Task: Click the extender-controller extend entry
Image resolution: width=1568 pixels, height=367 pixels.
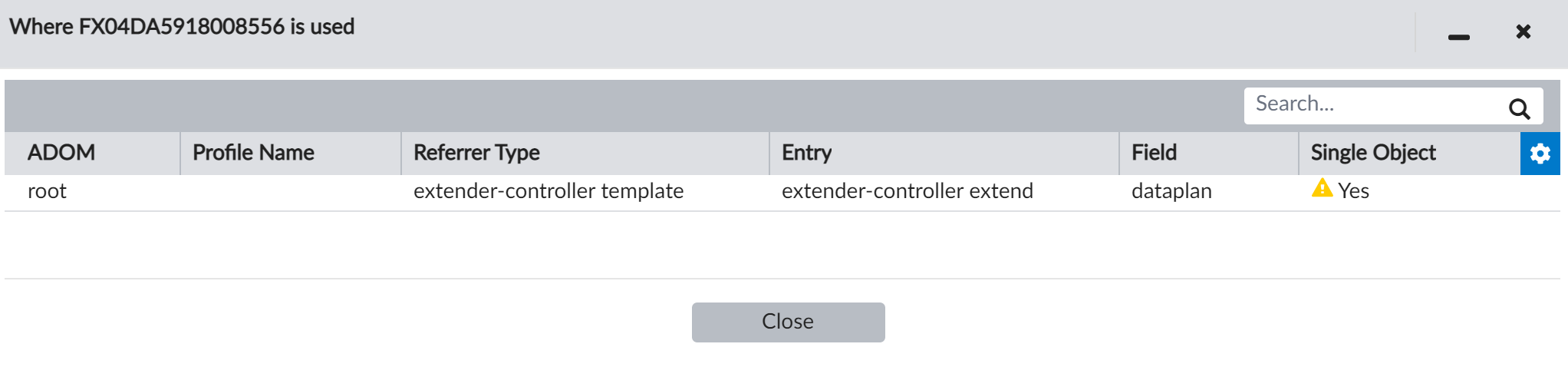Action: (x=907, y=191)
